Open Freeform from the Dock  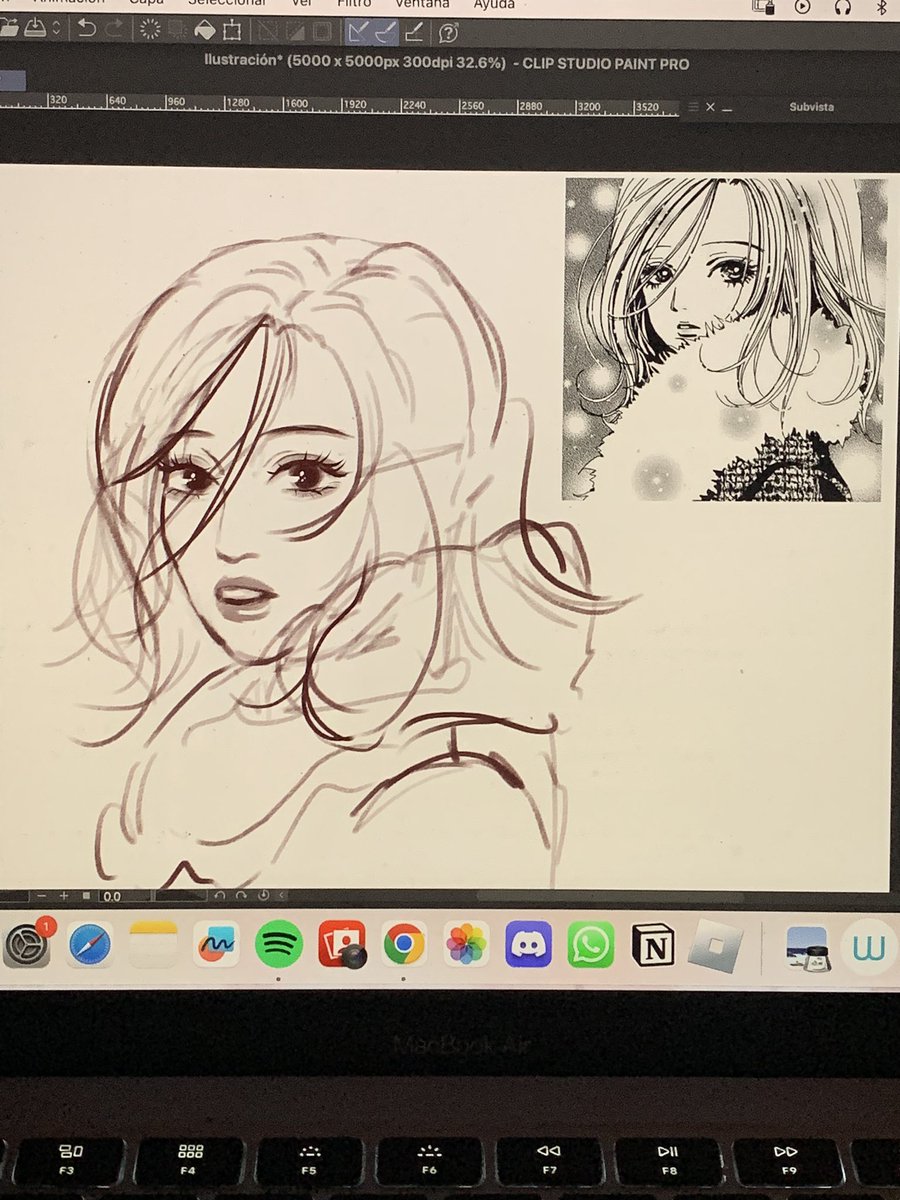pos(216,944)
